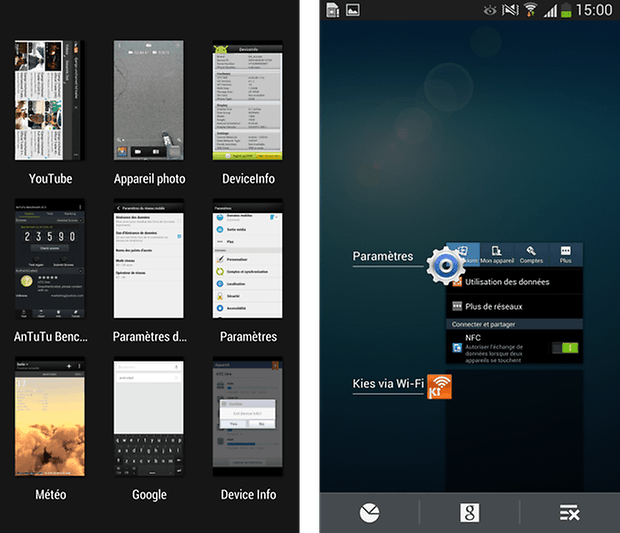Open the AnTuTu Benchmark thumbnail
The width and height of the screenshot is (620, 533).
tap(50, 259)
